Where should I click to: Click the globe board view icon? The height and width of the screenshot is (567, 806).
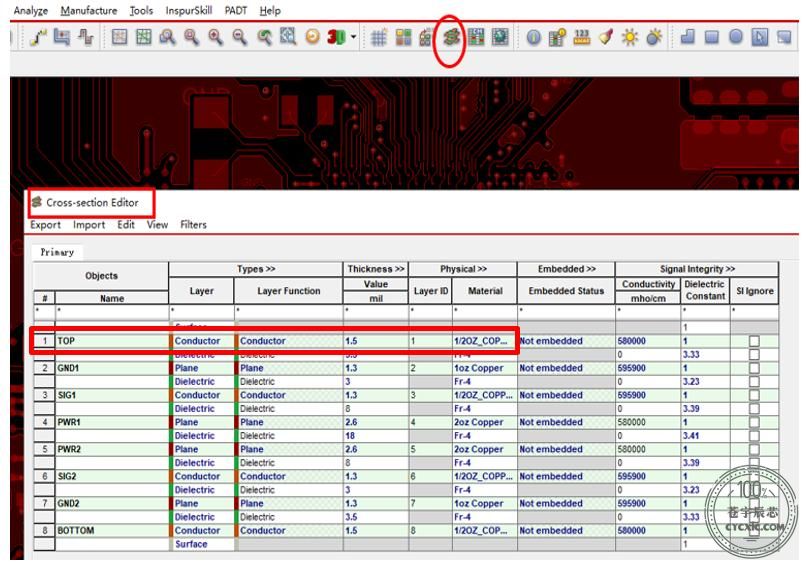[x=500, y=38]
